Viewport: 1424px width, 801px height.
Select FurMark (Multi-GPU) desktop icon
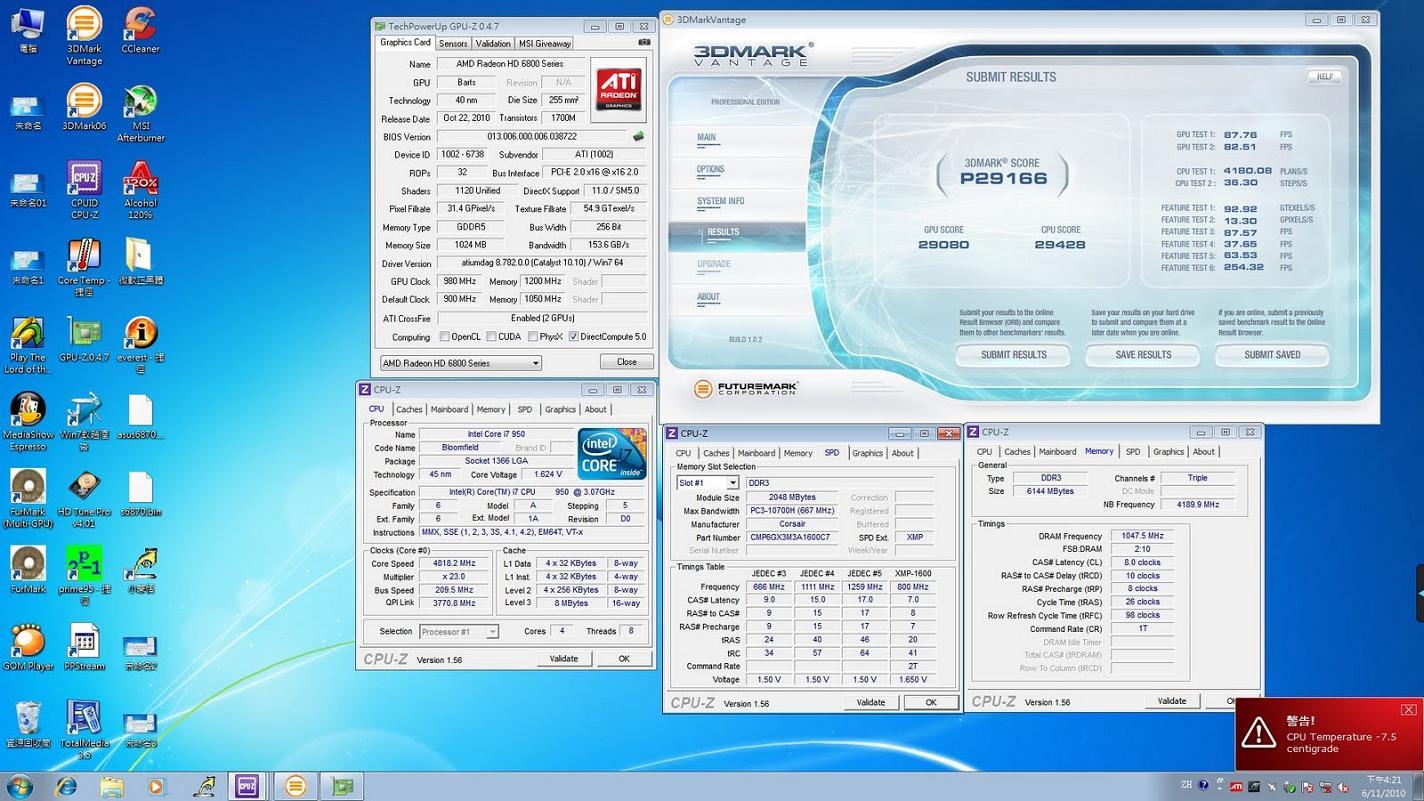[x=28, y=498]
